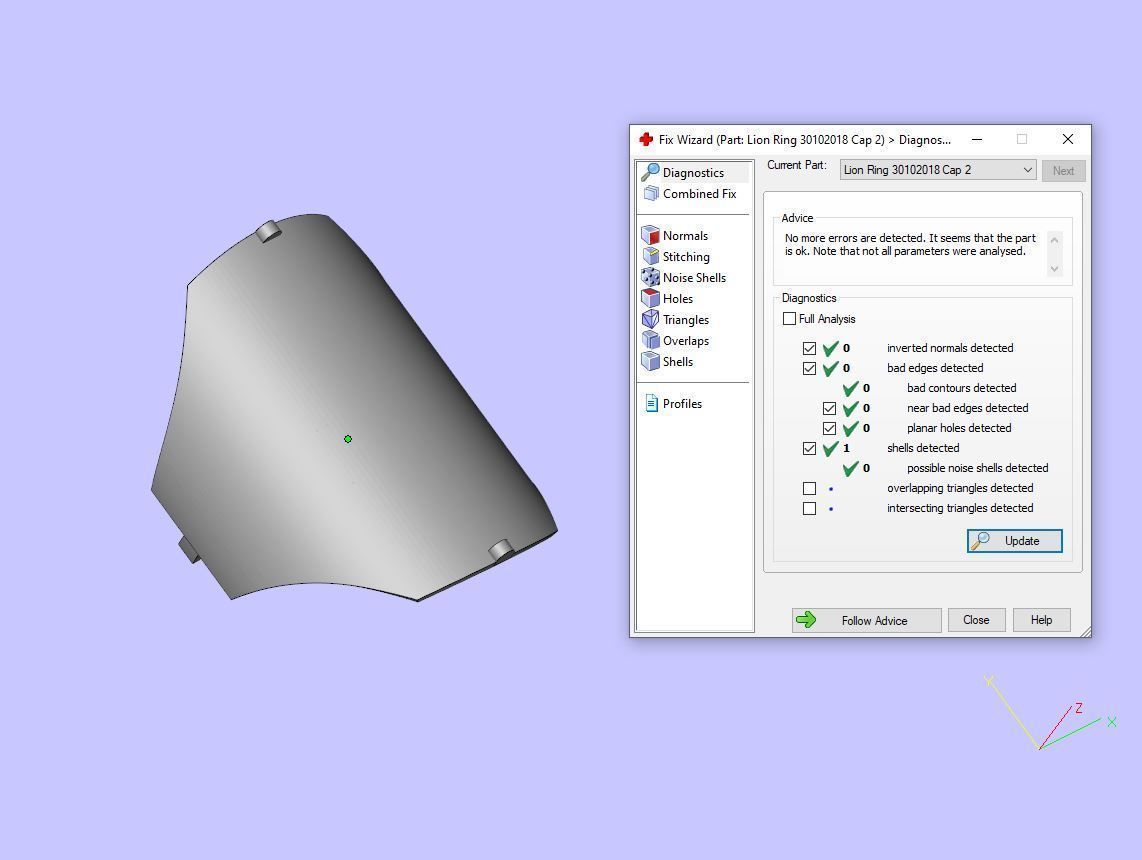The image size is (1142, 860).
Task: Enable overlapping triangles detected checkbox
Action: pos(809,488)
